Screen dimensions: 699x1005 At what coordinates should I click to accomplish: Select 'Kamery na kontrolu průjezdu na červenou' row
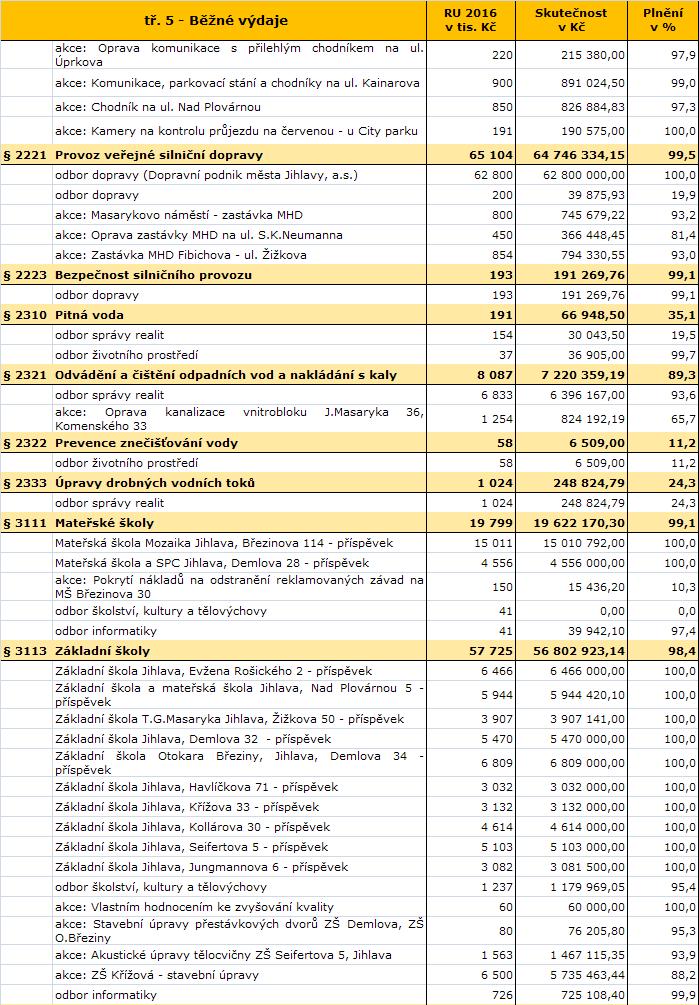coord(349,131)
